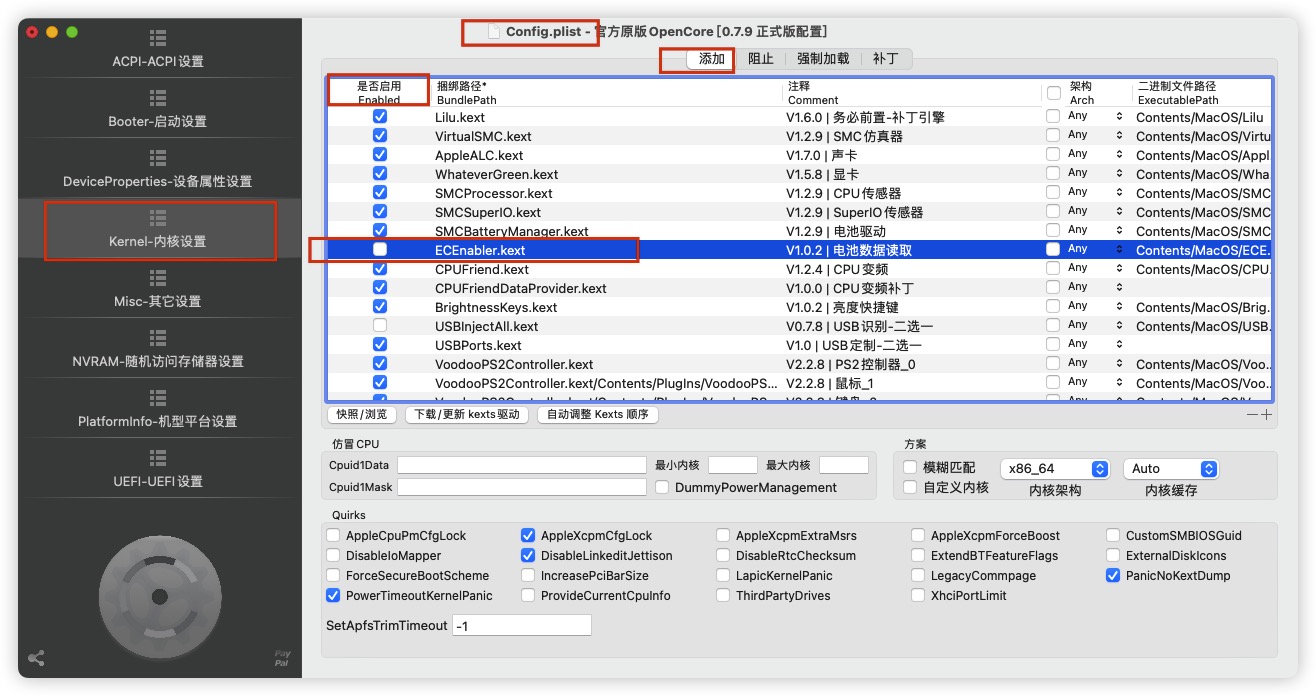The image size is (1316, 696).
Task: Enable the 模糊匹配 checkbox
Action: pos(910,467)
